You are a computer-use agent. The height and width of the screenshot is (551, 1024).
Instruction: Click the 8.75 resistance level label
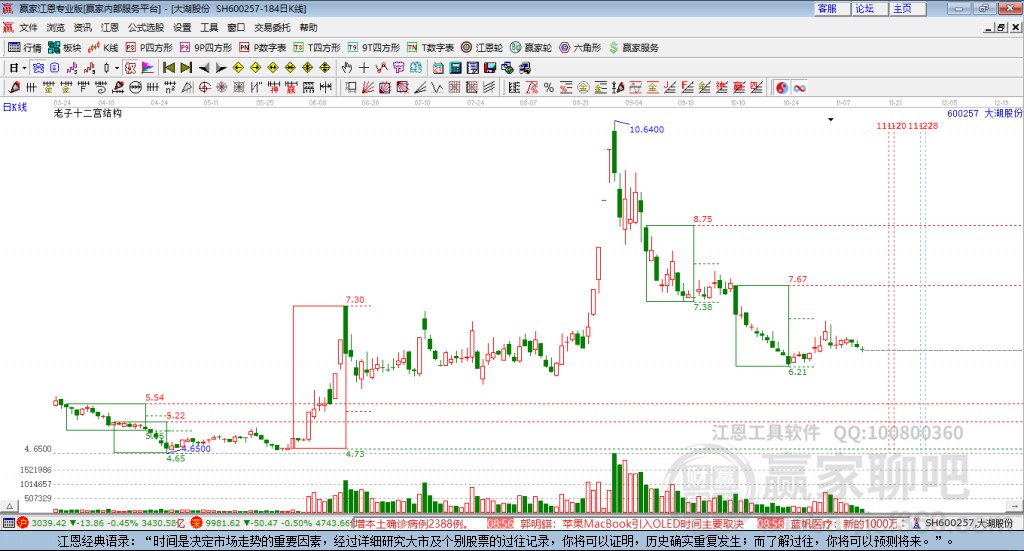(703, 219)
